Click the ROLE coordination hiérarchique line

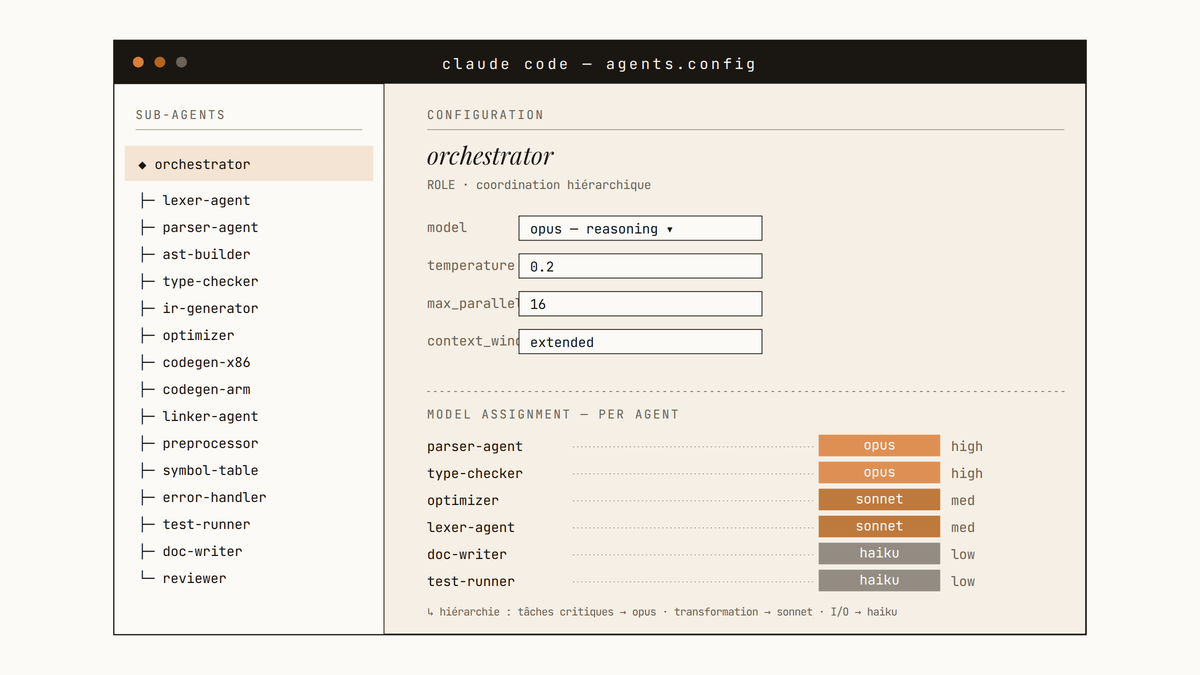coord(539,185)
